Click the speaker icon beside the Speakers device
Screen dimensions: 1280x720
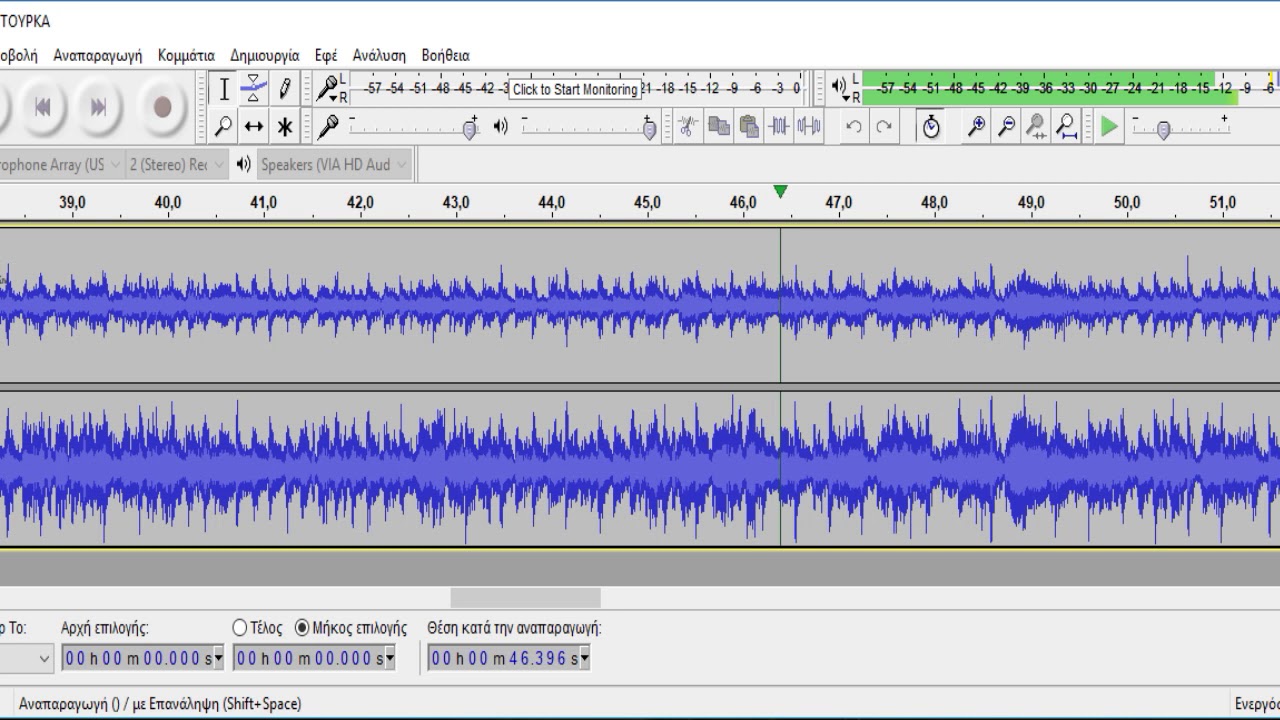(243, 164)
